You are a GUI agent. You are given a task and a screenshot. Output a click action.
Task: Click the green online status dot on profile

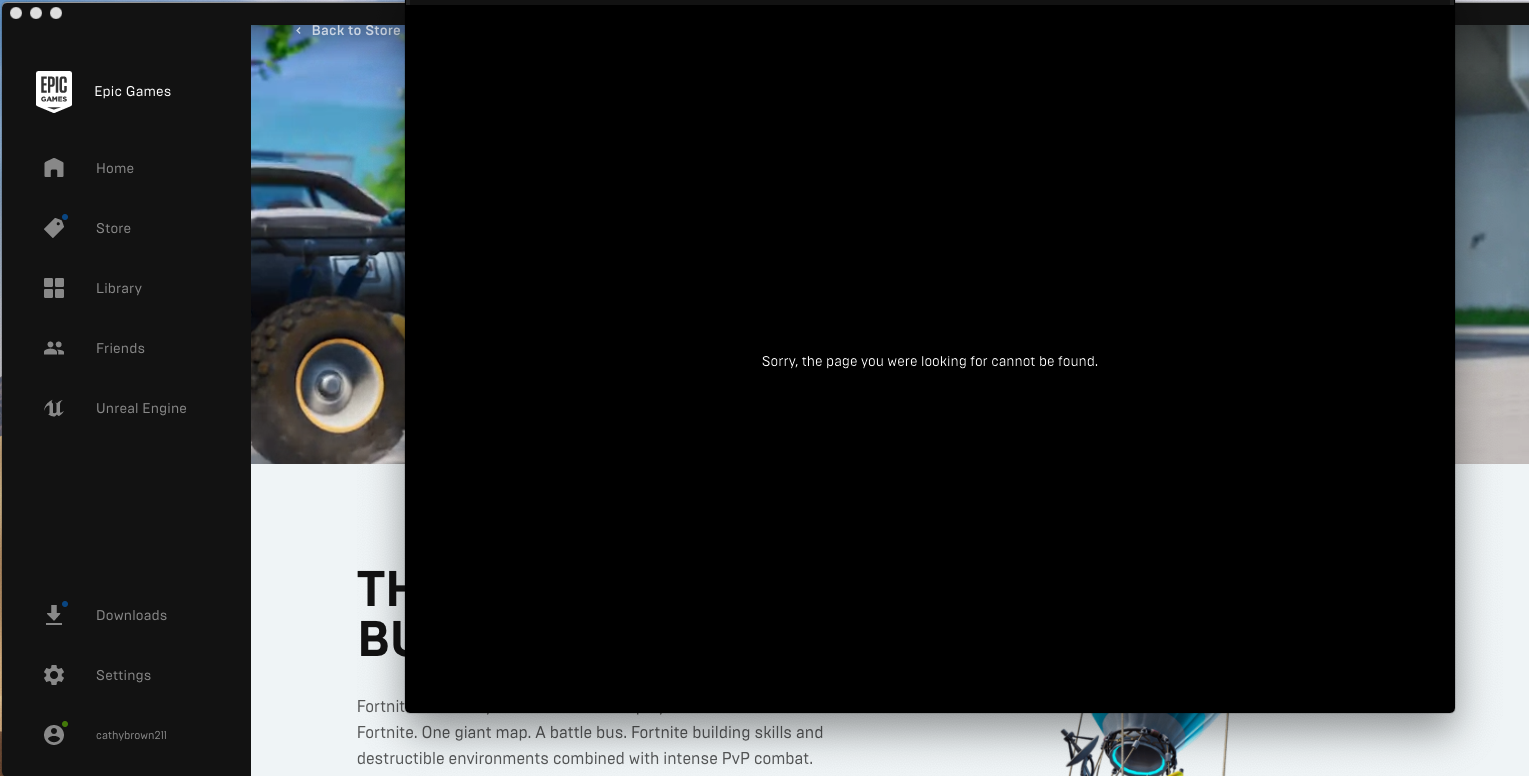(x=65, y=725)
